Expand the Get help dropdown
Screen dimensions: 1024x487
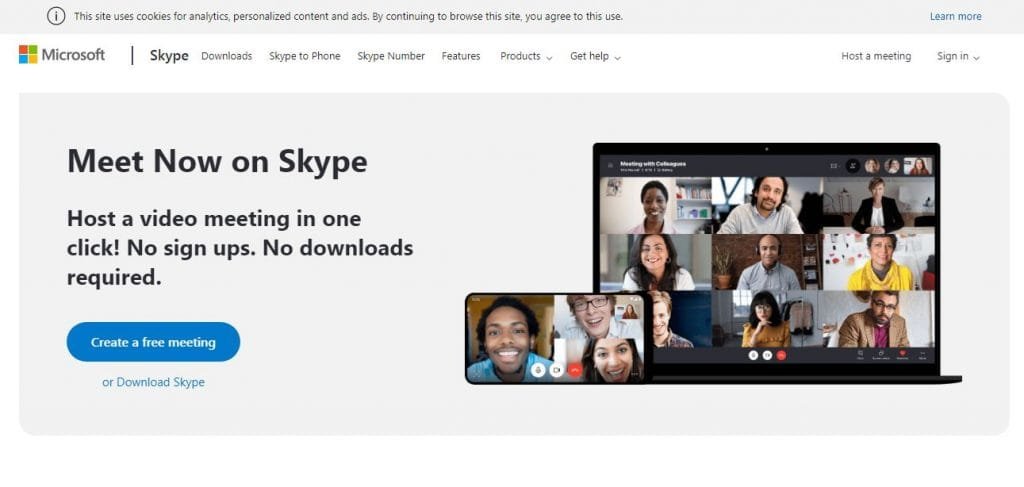(595, 56)
